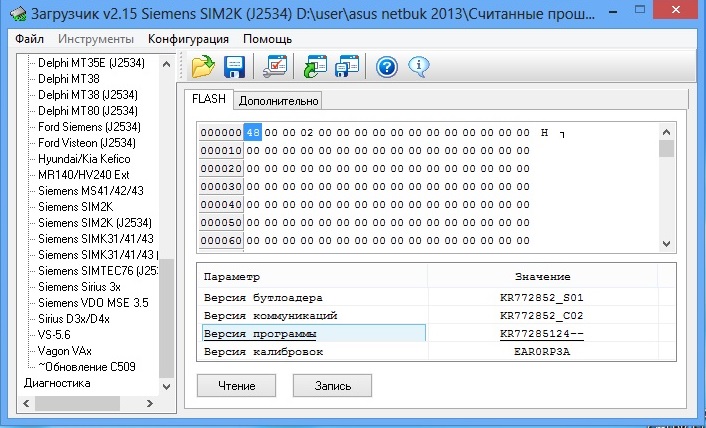Click hex address row 000010
This screenshot has width=706, height=428.
pos(221,150)
